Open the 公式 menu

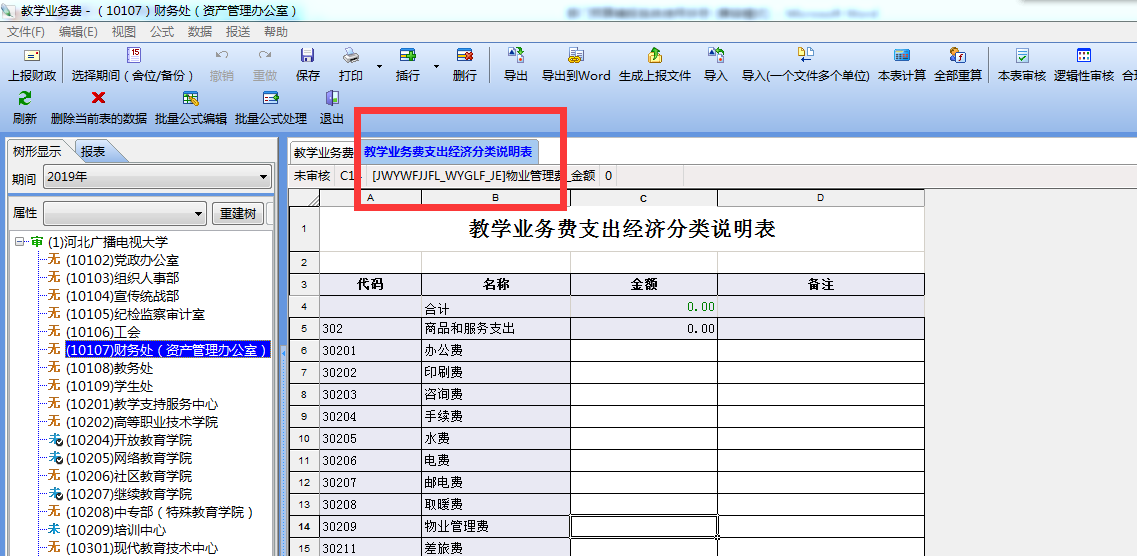pos(161,32)
